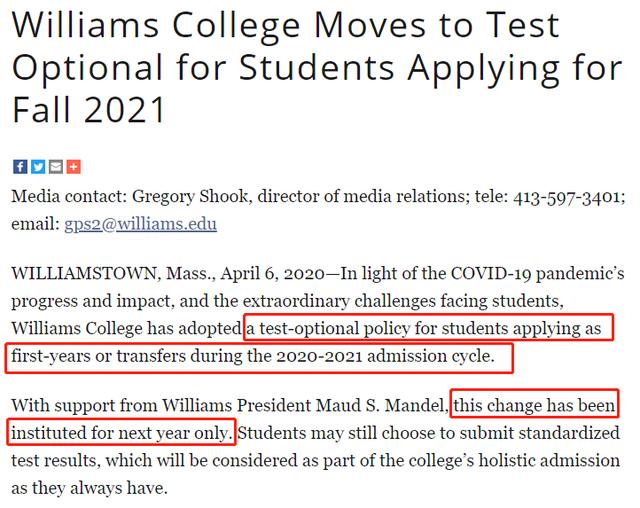Open the gps2@williams.edu email link

pyautogui.click(x=140, y=224)
